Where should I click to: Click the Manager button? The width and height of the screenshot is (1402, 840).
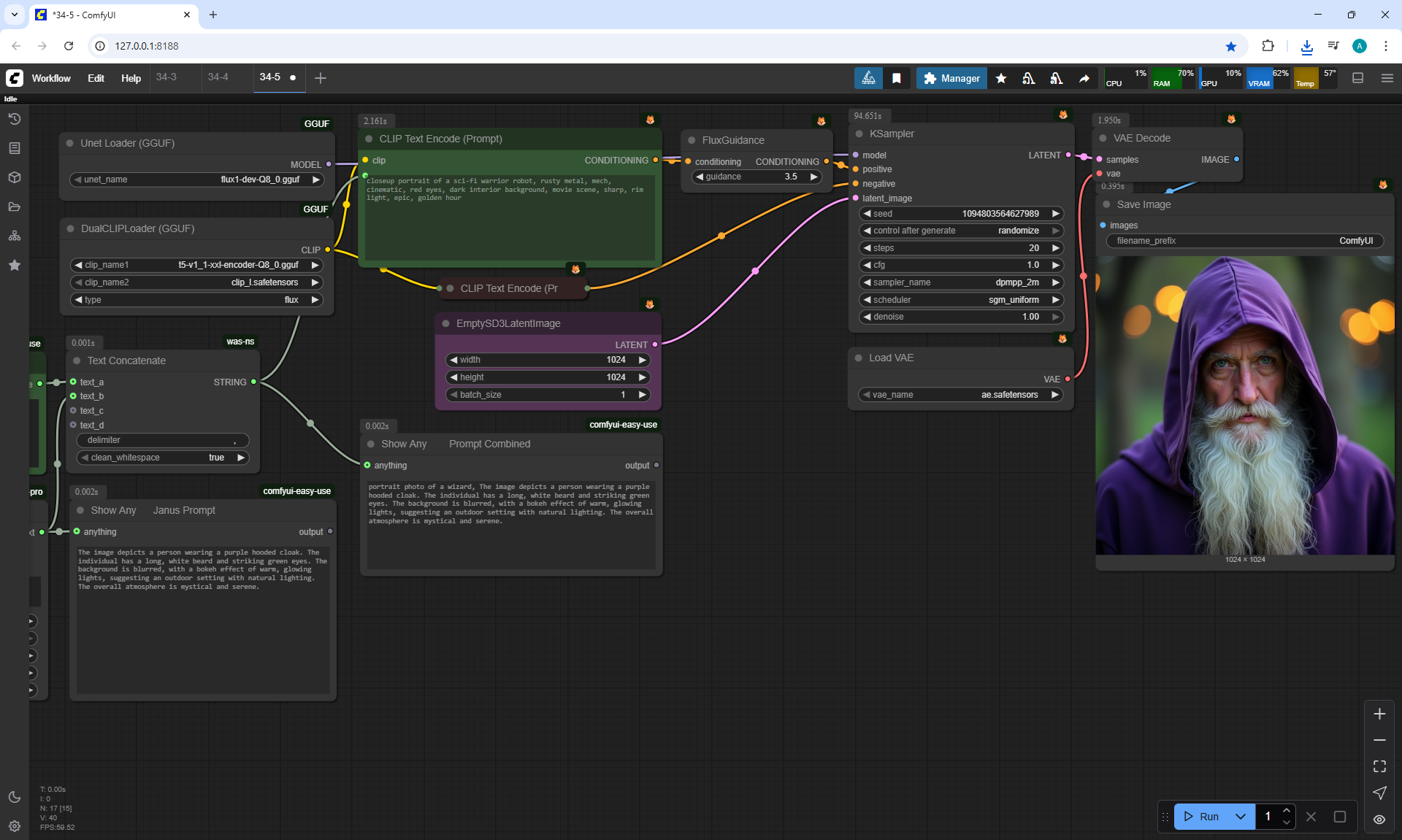click(951, 78)
